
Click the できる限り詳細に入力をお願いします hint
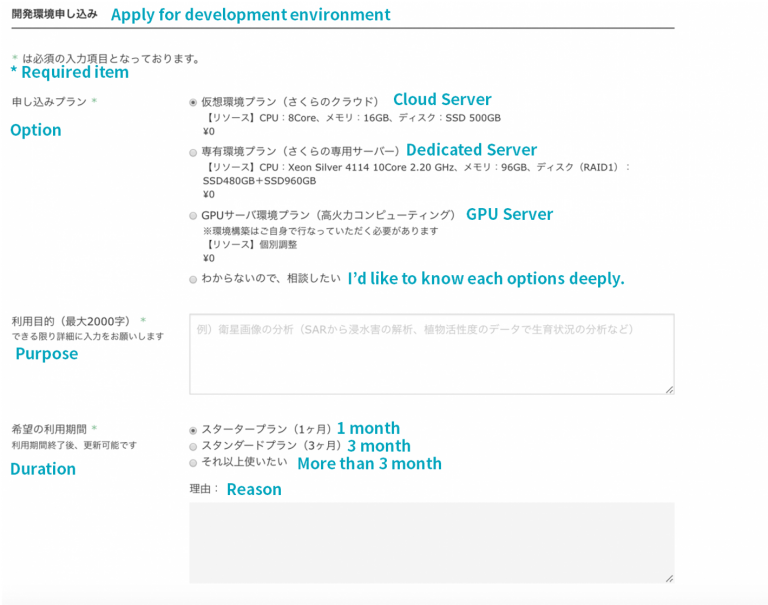pos(88,337)
